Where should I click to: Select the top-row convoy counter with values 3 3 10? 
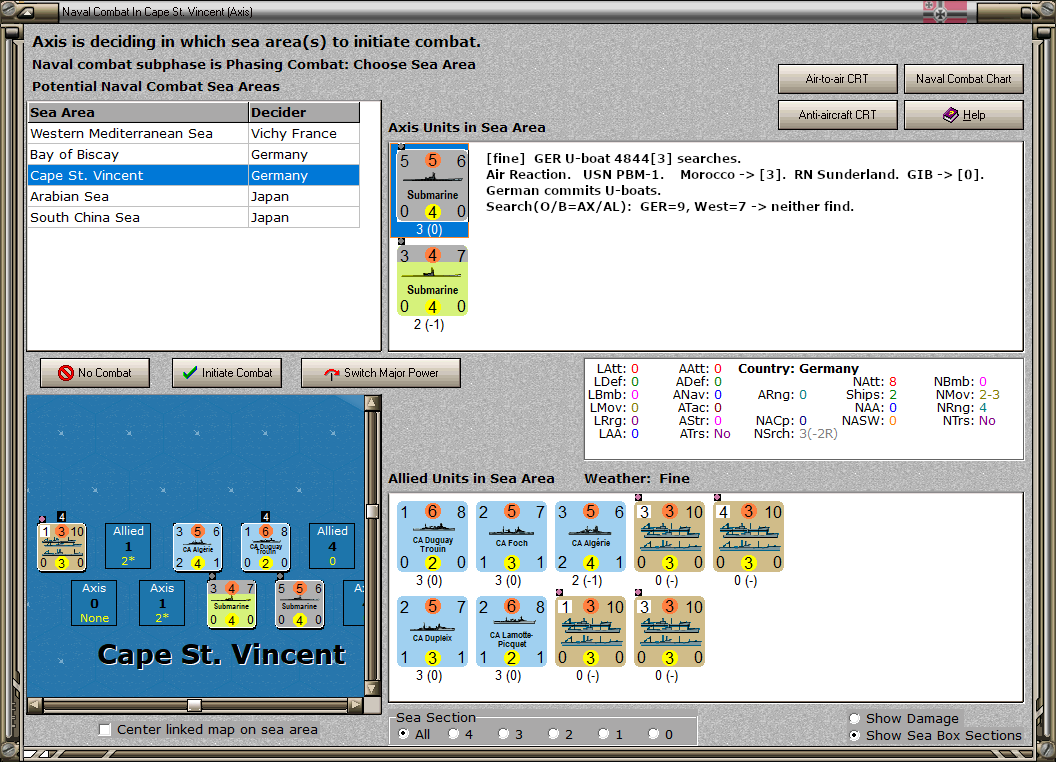tap(669, 536)
